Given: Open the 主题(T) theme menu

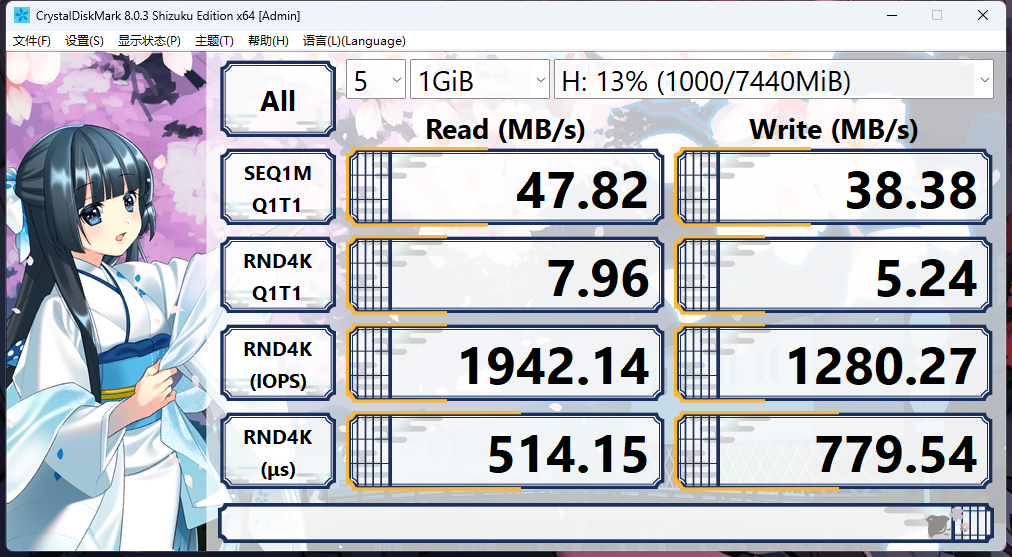Looking at the screenshot, I should click(x=214, y=41).
